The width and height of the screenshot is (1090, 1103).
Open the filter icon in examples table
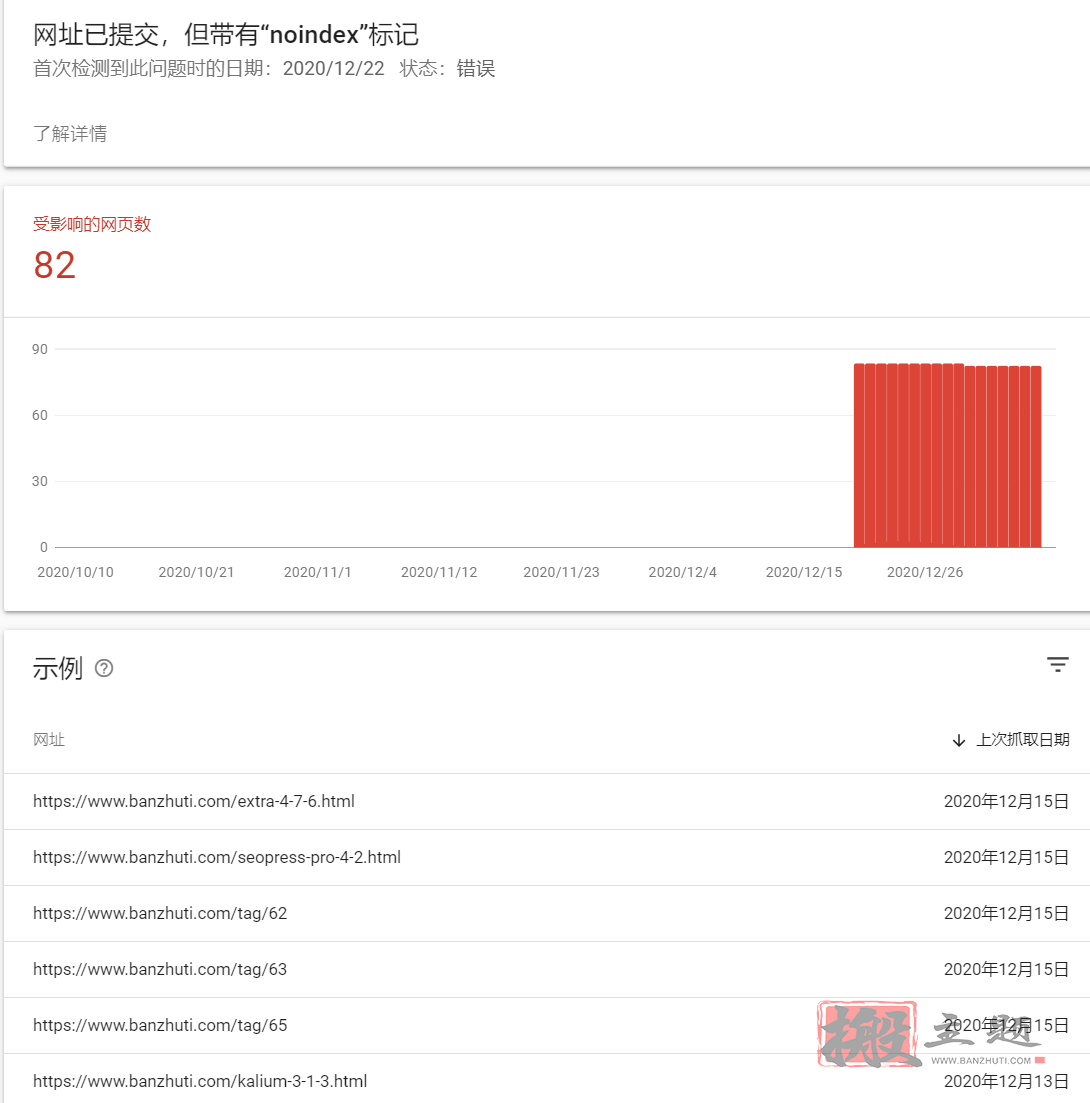click(x=1057, y=665)
